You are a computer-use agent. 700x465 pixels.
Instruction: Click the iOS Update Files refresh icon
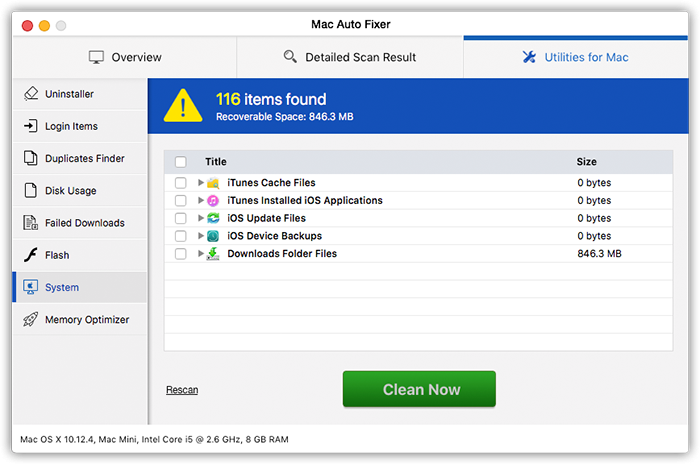[x=213, y=218]
